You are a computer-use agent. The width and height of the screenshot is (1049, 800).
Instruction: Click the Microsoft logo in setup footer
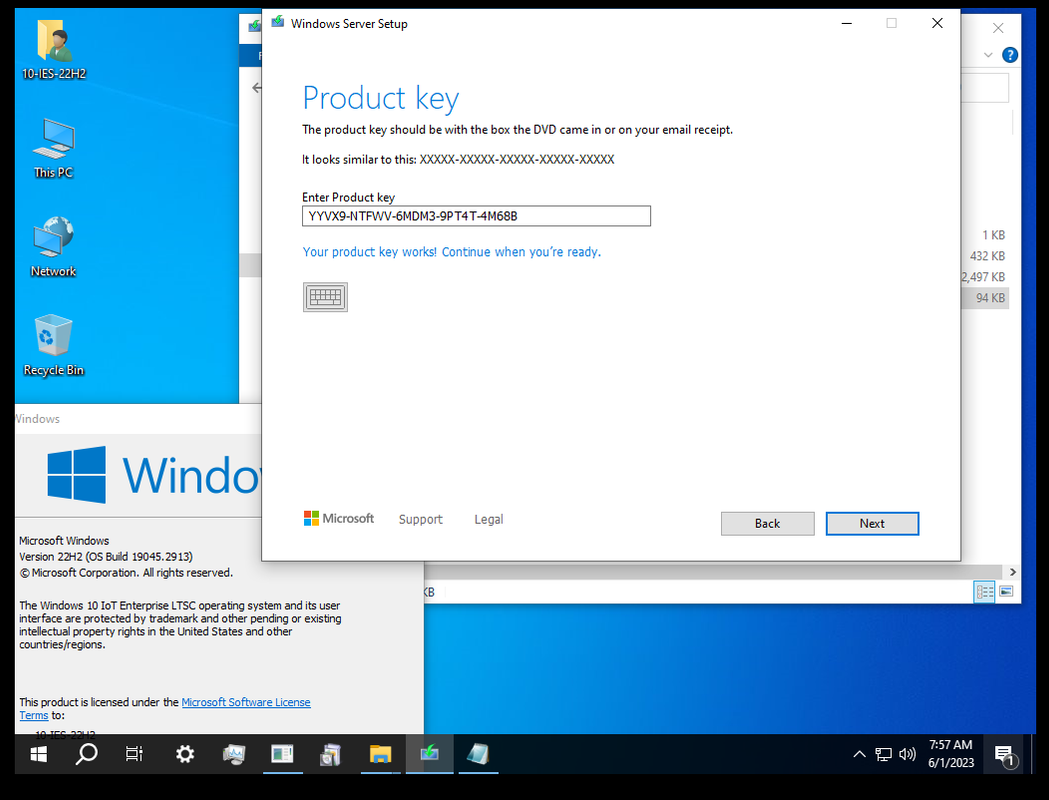pos(339,518)
